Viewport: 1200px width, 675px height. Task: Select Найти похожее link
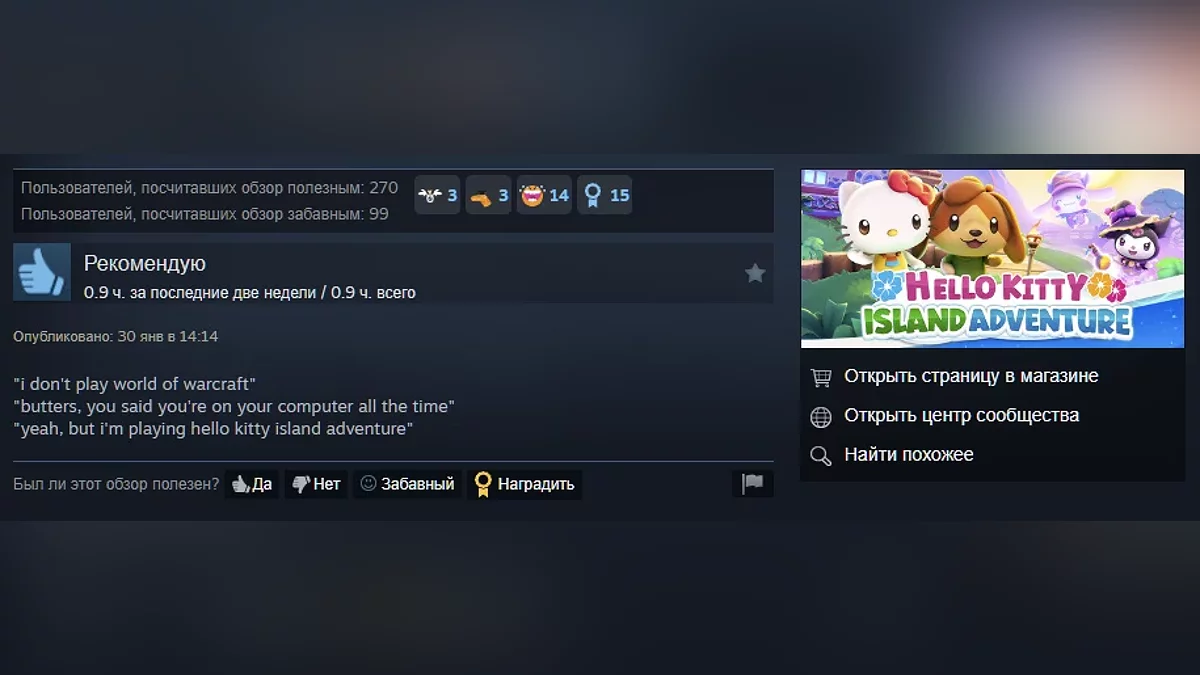pos(909,454)
